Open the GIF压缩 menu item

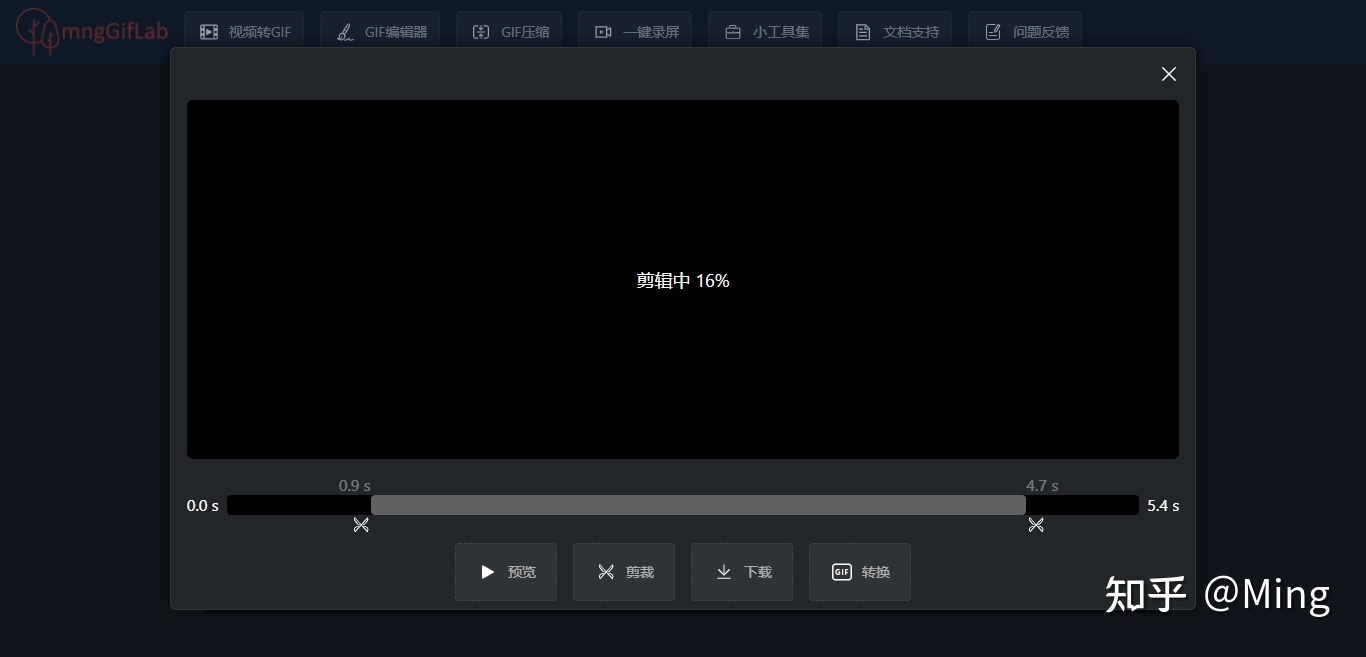point(509,32)
